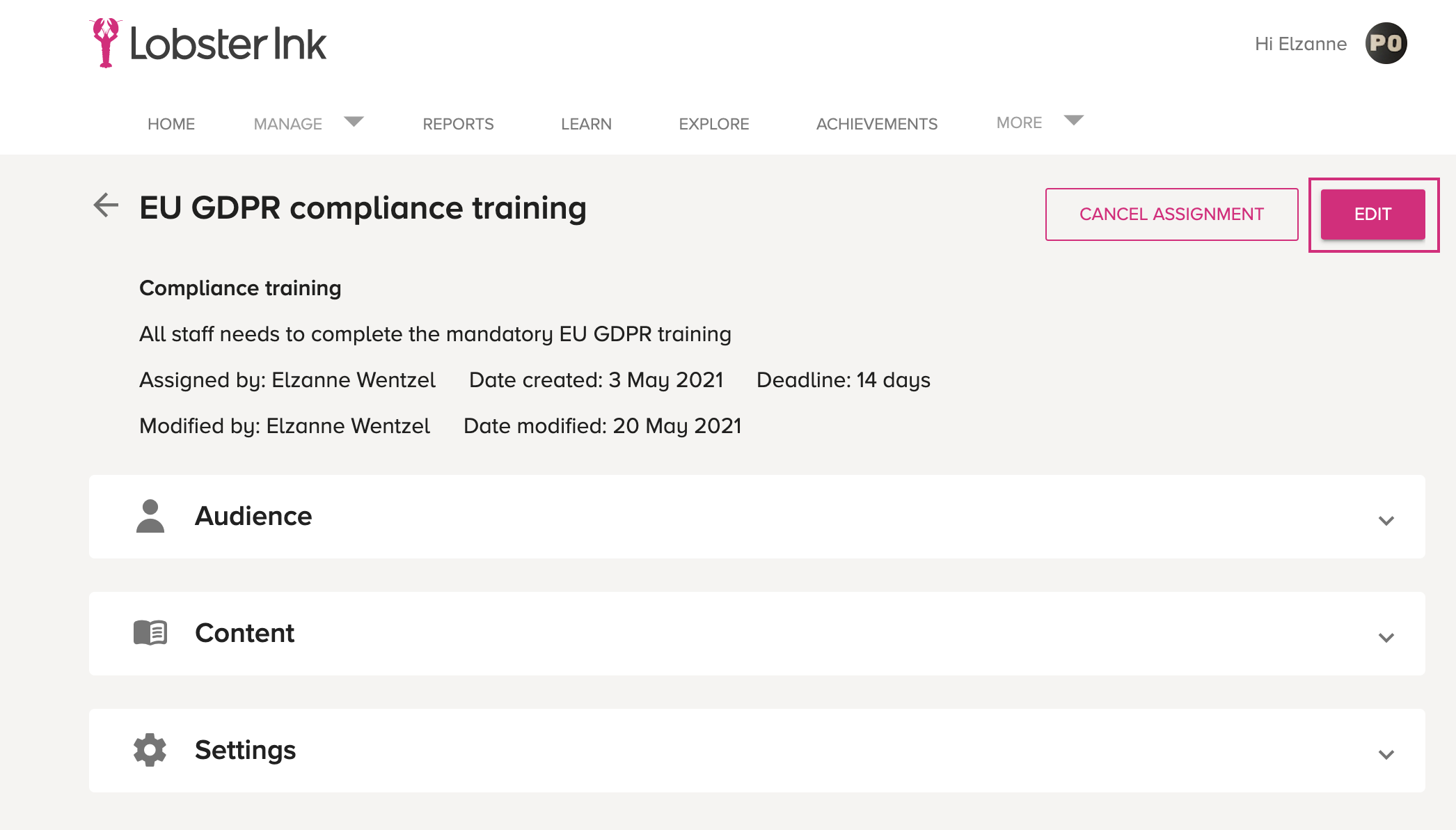Open the Manage dropdown arrow
1456x830 pixels.
(x=354, y=122)
